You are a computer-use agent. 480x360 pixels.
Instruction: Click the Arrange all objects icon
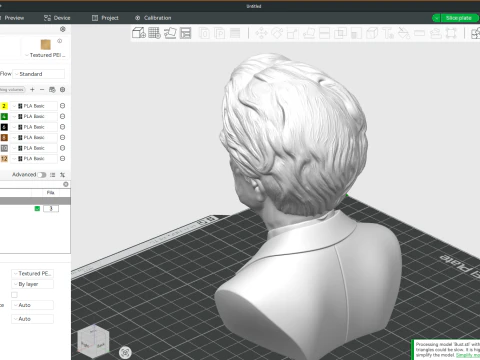(186, 33)
